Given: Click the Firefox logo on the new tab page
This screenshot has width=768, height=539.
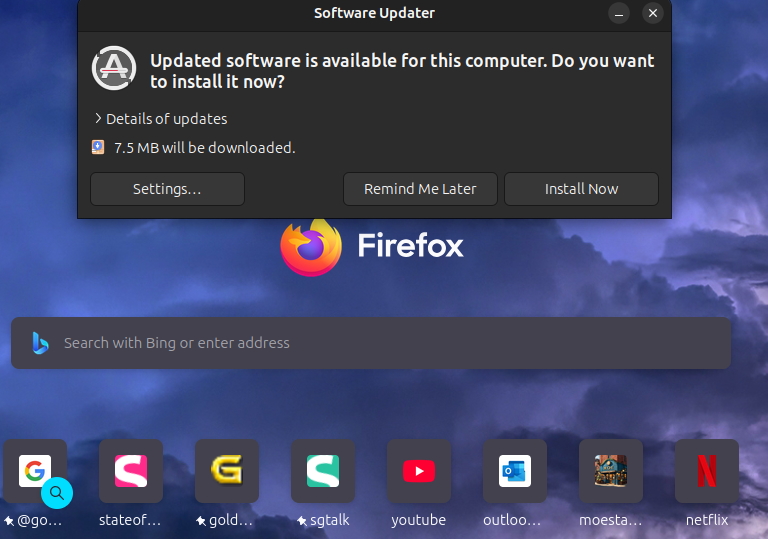Looking at the screenshot, I should 311,247.
